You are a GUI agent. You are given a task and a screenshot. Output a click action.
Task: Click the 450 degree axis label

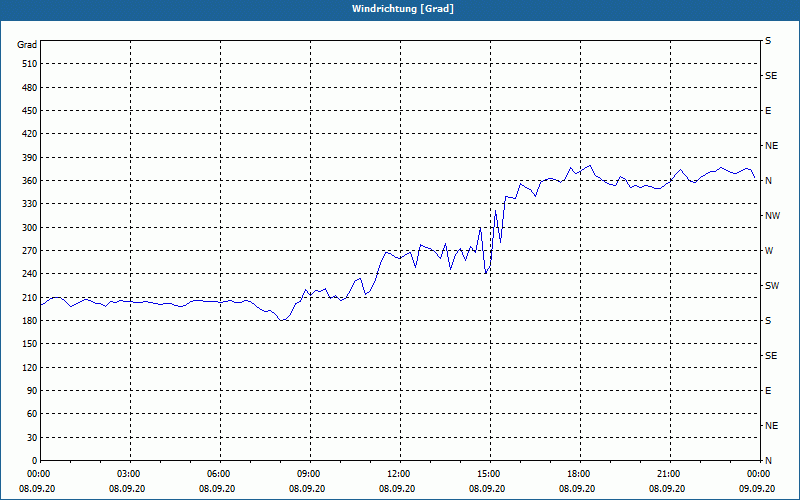click(30, 111)
